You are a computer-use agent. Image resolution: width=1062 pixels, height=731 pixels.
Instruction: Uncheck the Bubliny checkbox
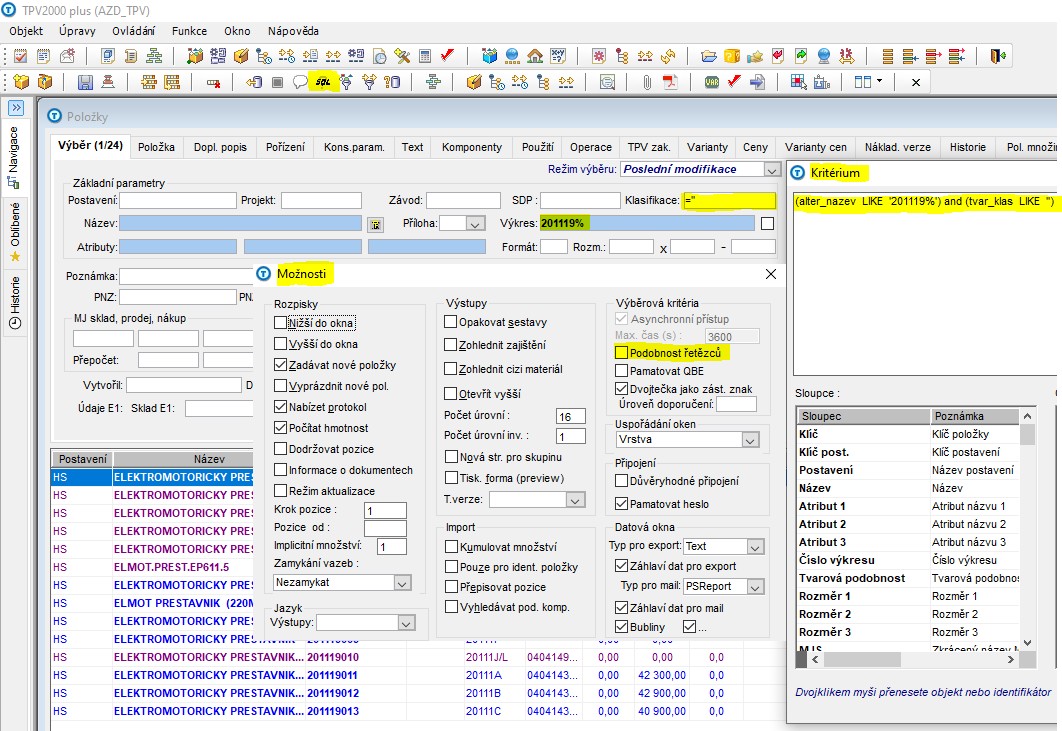(621, 627)
